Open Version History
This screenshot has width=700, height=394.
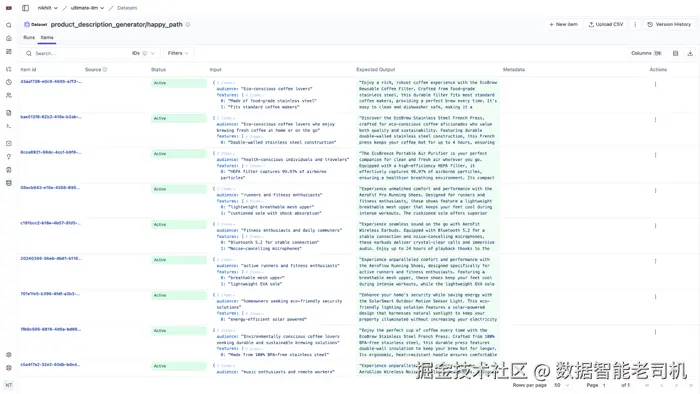[669, 25]
